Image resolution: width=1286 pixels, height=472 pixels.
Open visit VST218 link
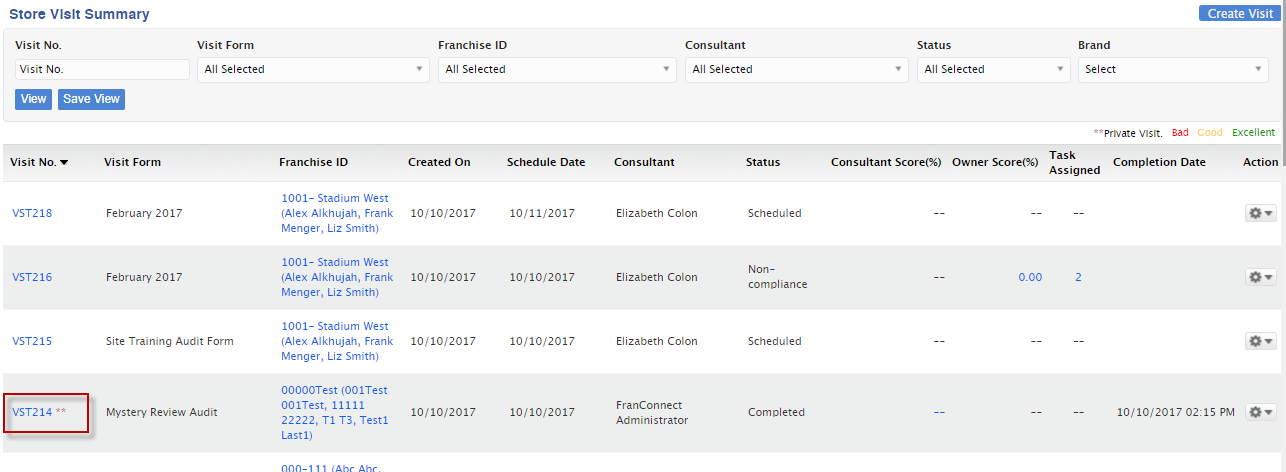pyautogui.click(x=32, y=213)
